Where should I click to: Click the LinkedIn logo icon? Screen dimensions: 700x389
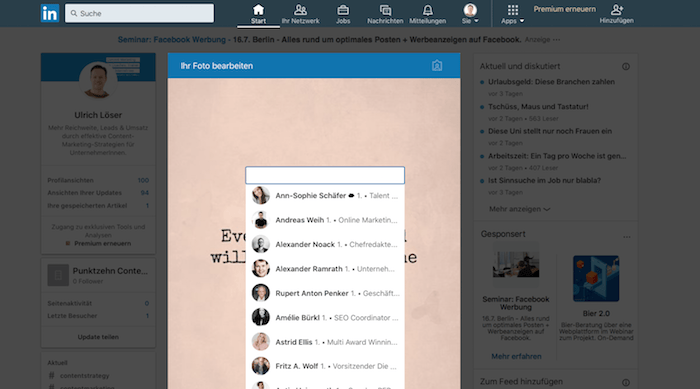pyautogui.click(x=50, y=13)
